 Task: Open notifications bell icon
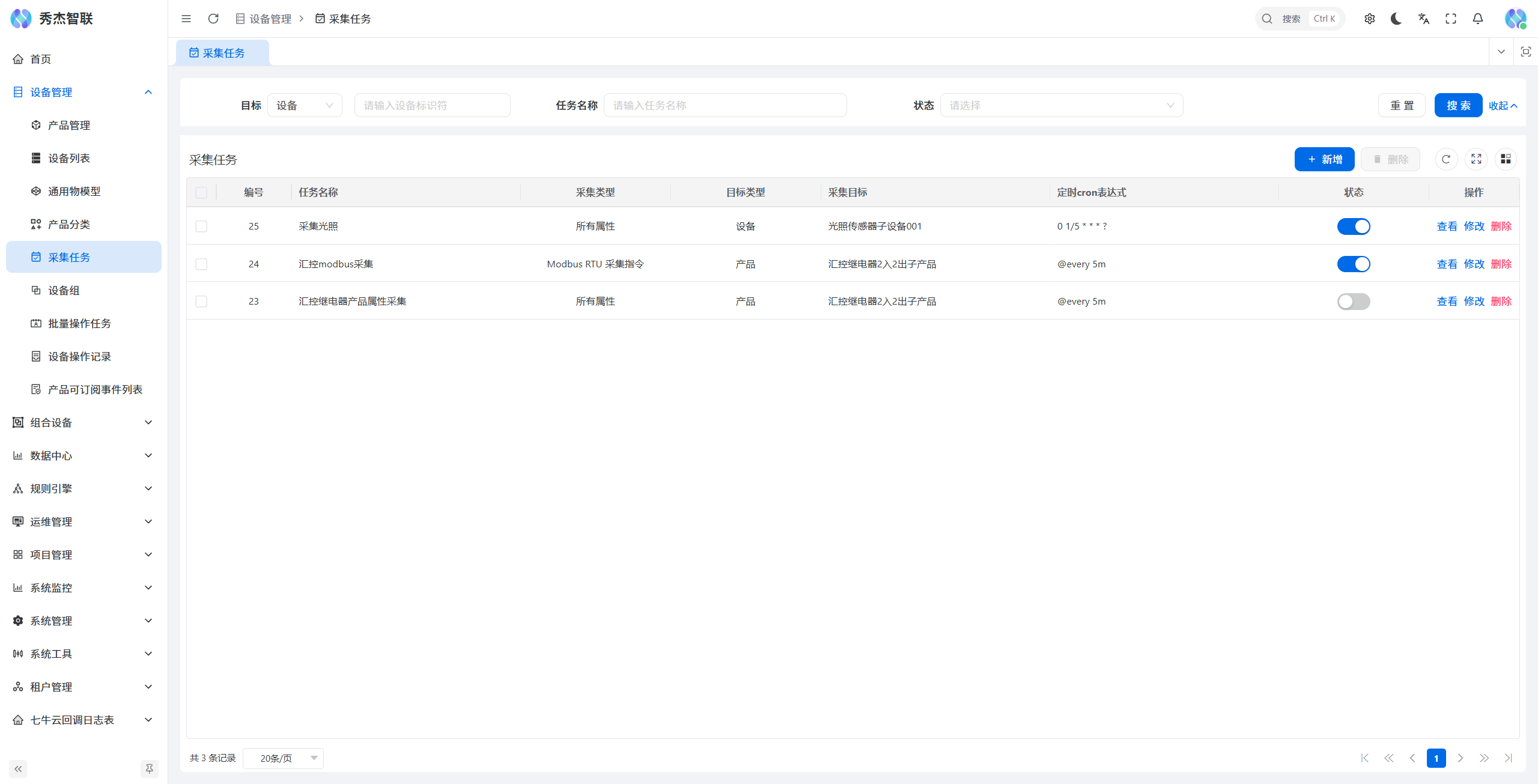pyautogui.click(x=1477, y=19)
